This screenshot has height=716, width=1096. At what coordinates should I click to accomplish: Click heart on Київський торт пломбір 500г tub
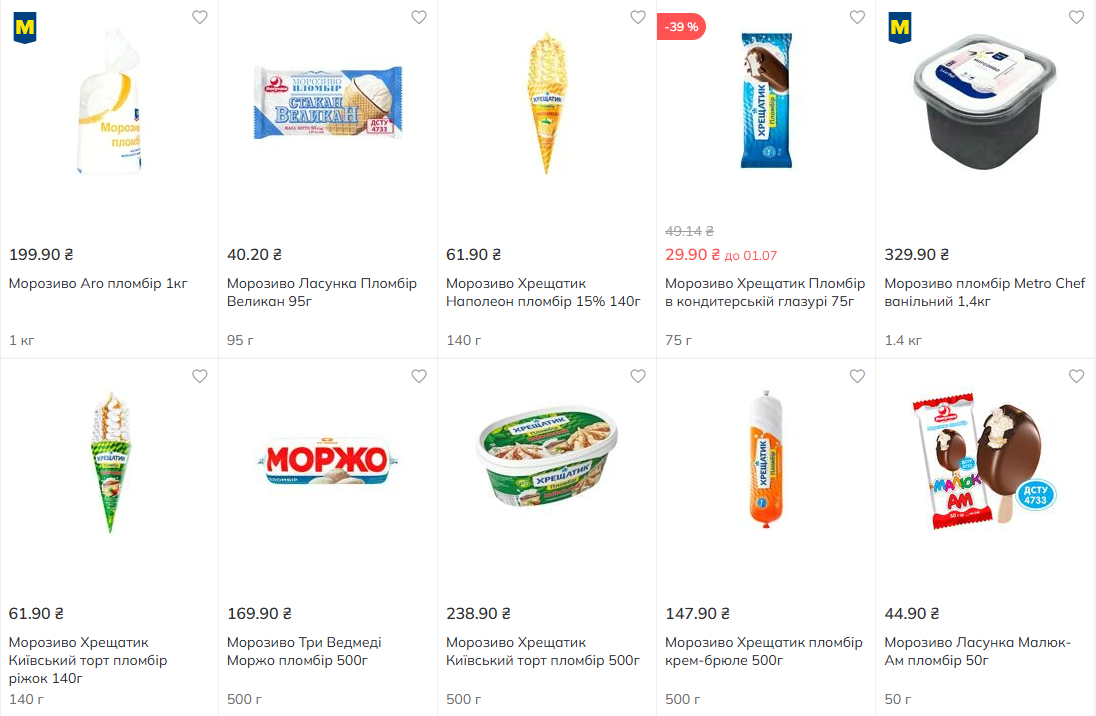638,376
